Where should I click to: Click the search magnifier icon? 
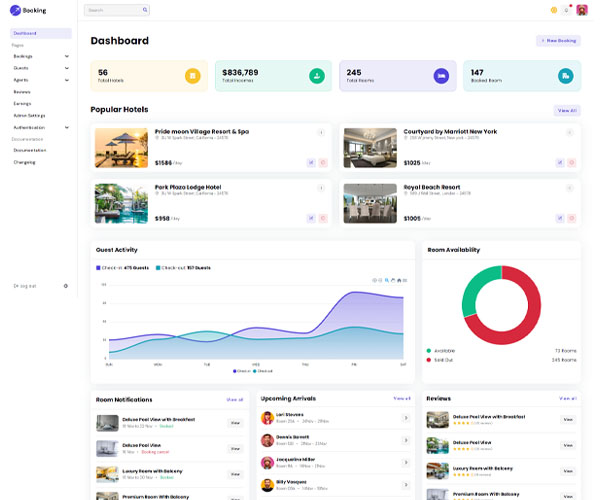(x=145, y=10)
